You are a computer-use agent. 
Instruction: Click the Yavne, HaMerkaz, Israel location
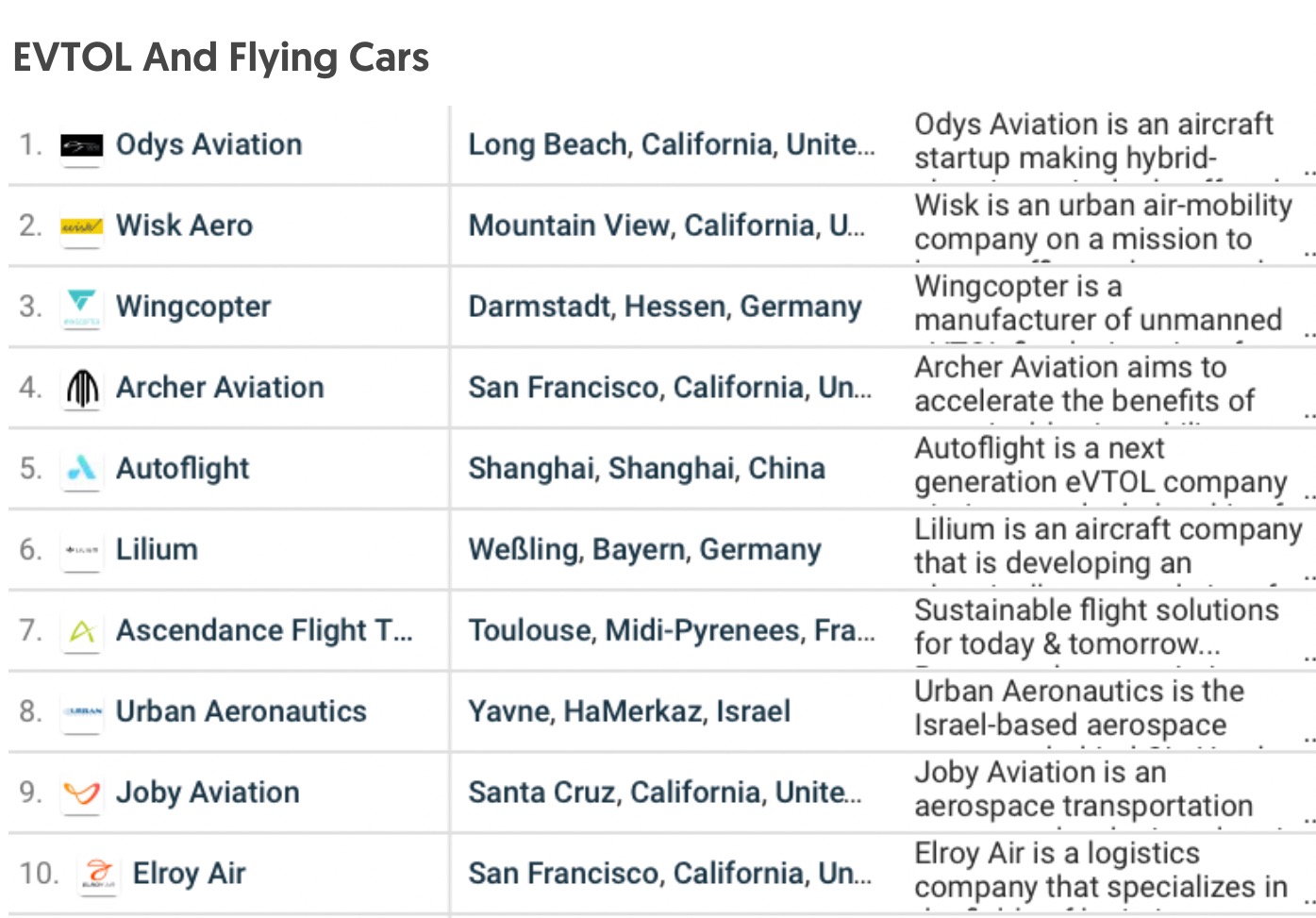(629, 711)
